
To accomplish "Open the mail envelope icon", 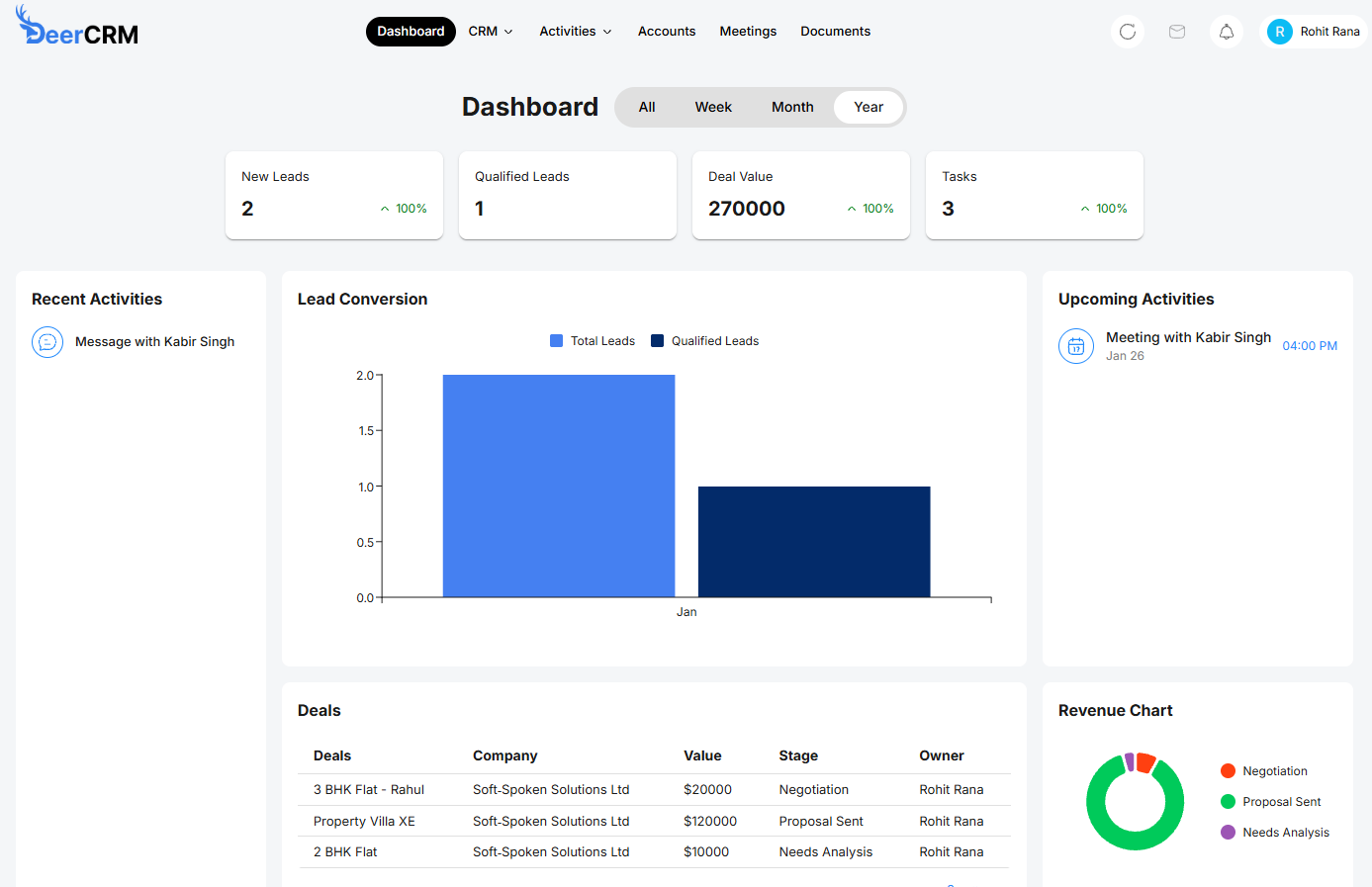I will 1176,31.
